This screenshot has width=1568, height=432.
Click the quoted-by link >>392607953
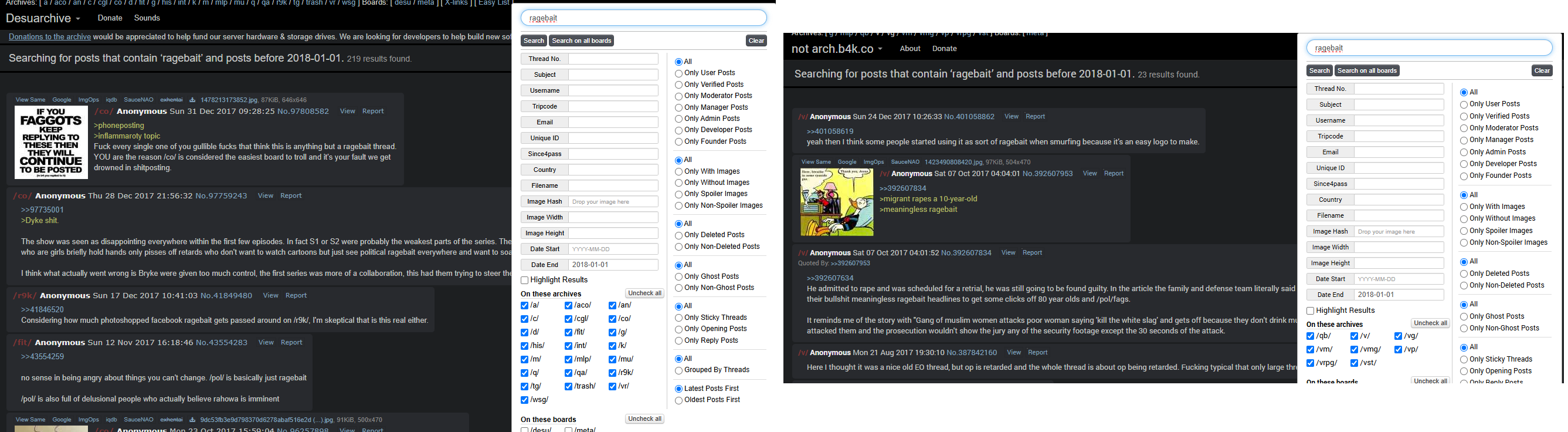click(850, 263)
